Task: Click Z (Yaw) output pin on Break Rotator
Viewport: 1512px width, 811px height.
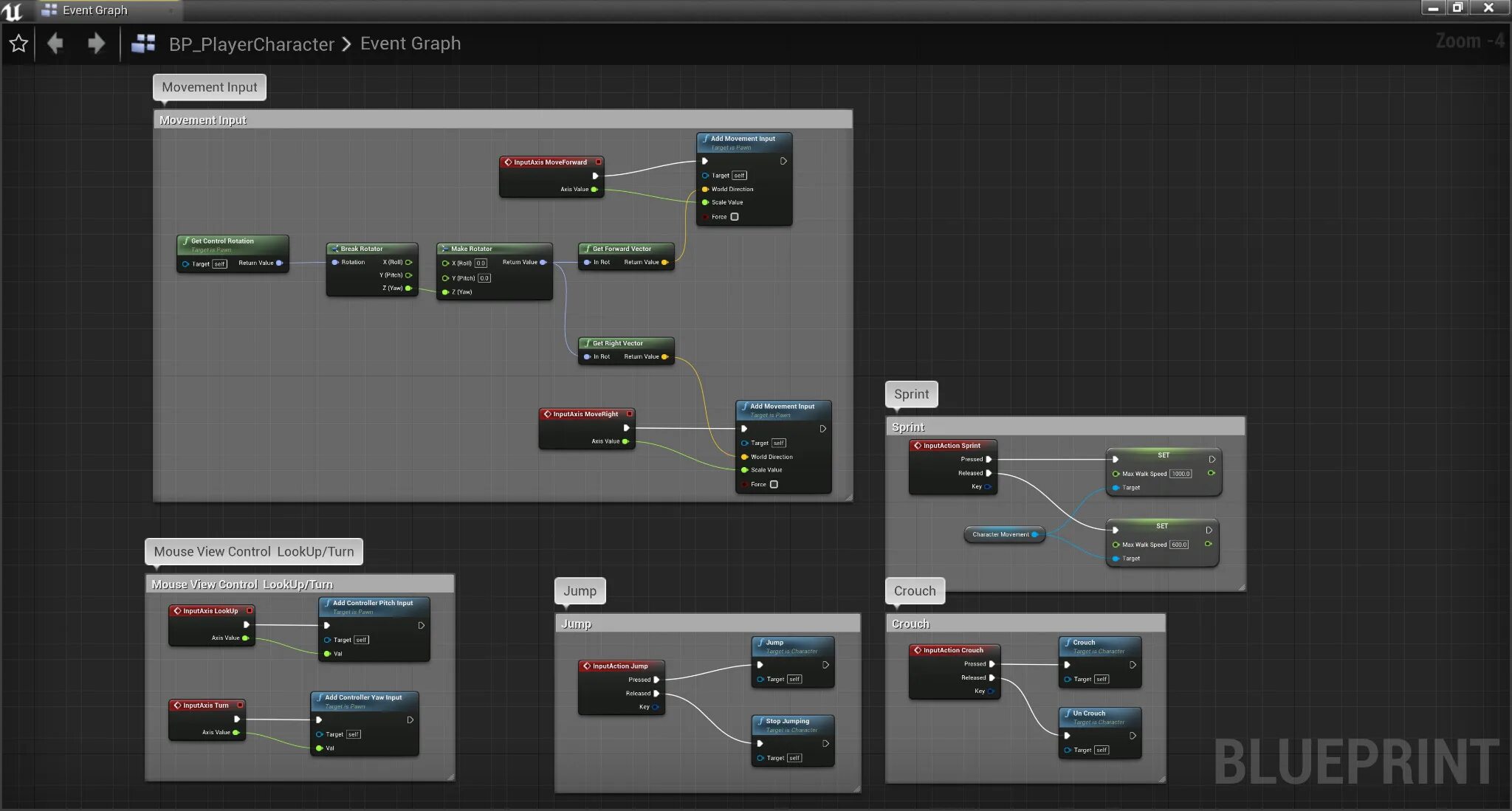Action: pos(408,289)
